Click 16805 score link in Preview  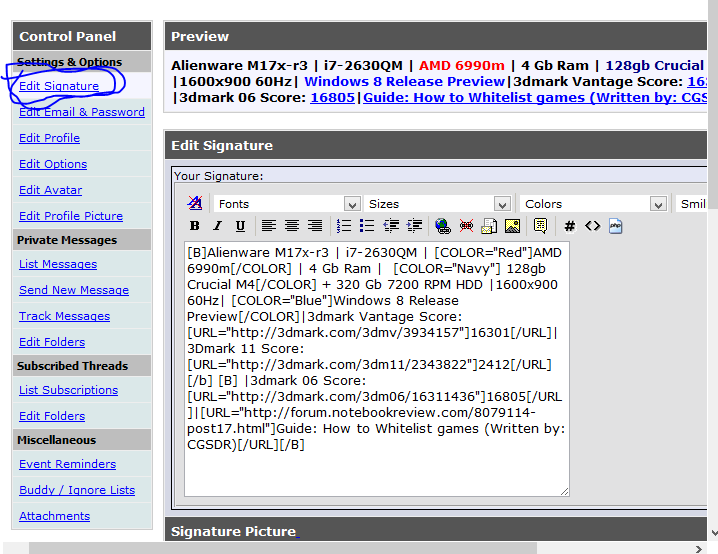(x=332, y=98)
